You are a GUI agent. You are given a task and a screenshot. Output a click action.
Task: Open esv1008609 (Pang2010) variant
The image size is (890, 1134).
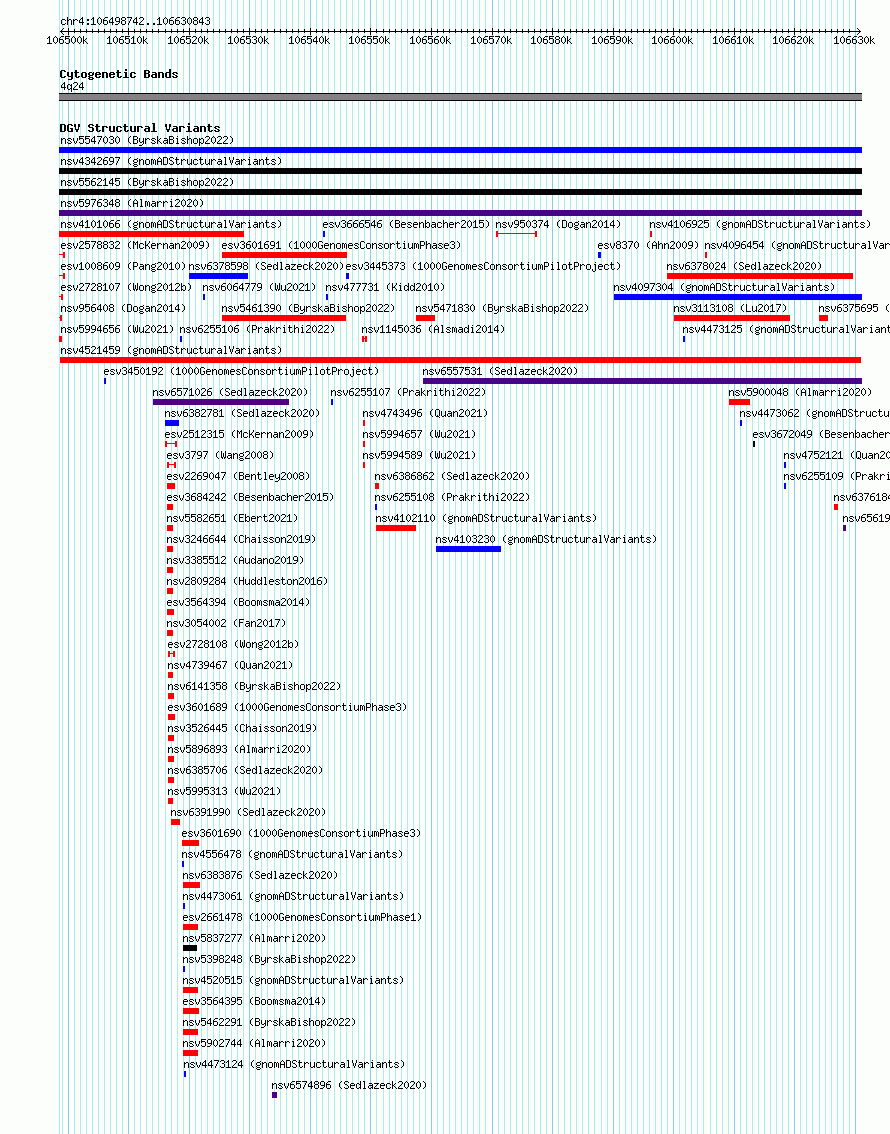pos(123,266)
